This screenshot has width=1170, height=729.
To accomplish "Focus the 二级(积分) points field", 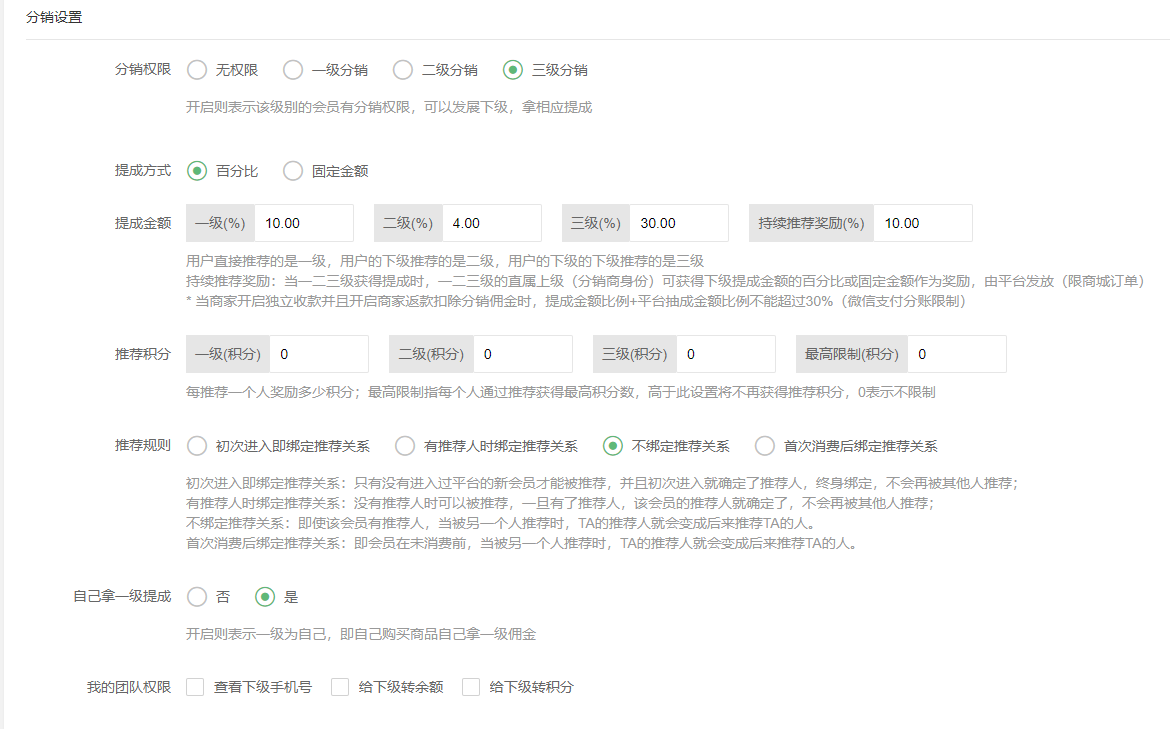I will click(522, 354).
